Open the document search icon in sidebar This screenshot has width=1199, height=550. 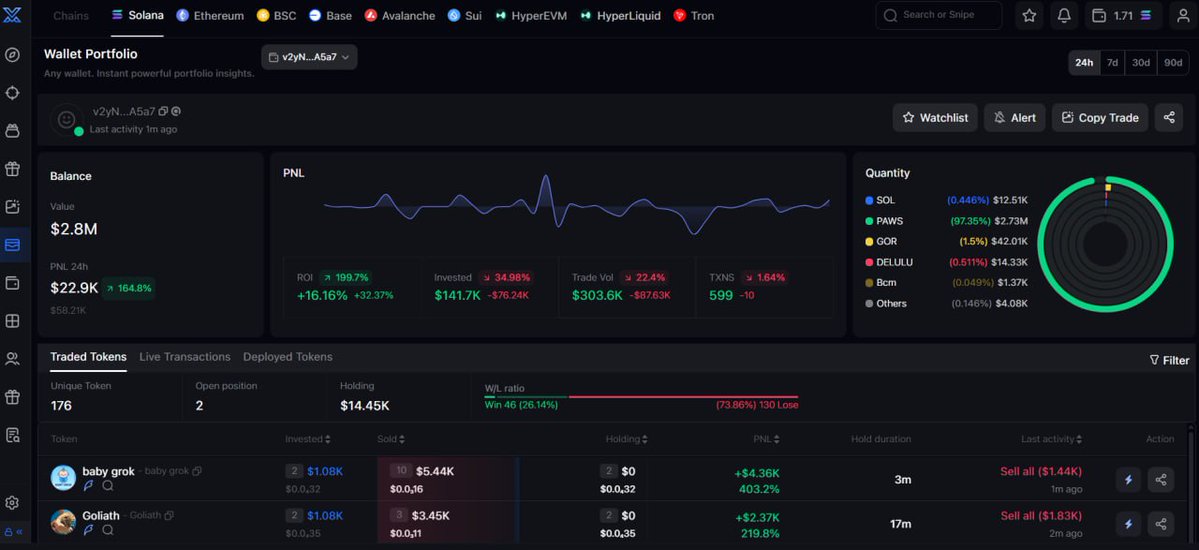(x=12, y=435)
